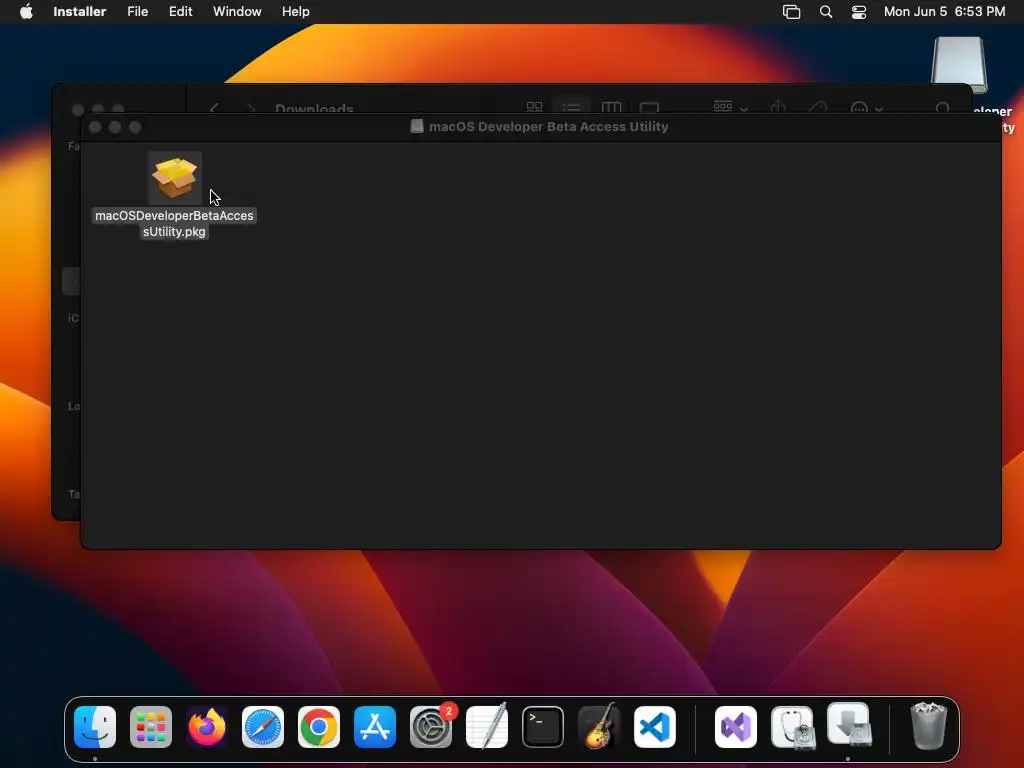
Task: Open the File menu
Action: 137,11
